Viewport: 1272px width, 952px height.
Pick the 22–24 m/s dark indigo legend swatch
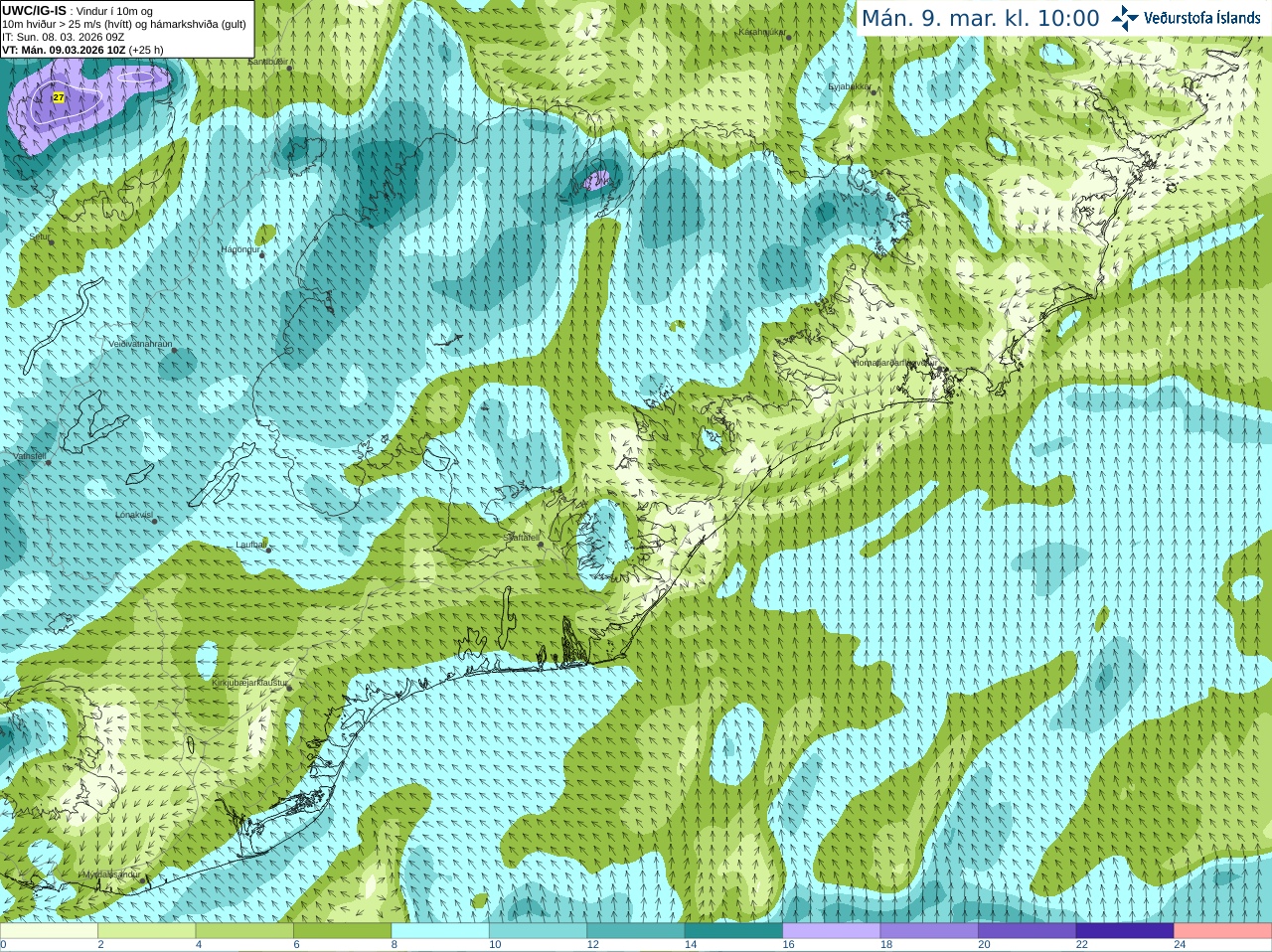[x=1125, y=931]
